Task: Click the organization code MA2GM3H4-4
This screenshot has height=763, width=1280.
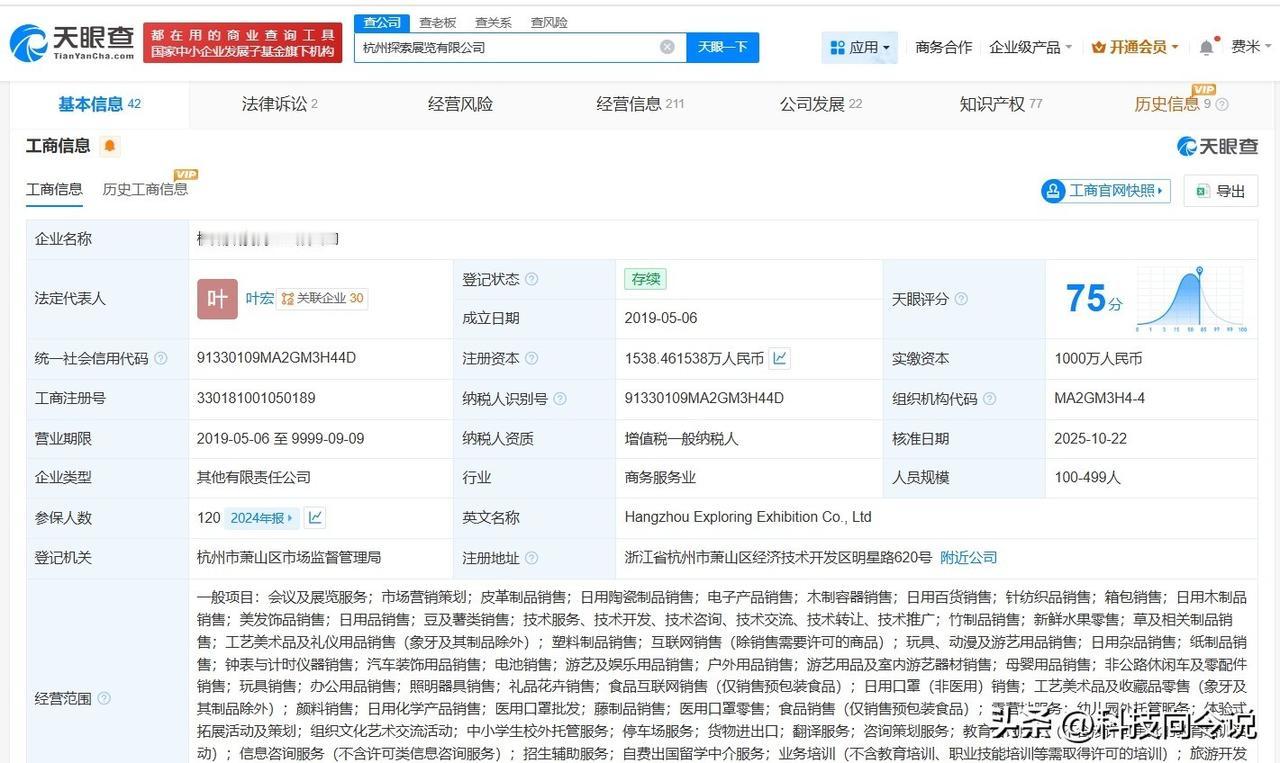Action: (1099, 398)
